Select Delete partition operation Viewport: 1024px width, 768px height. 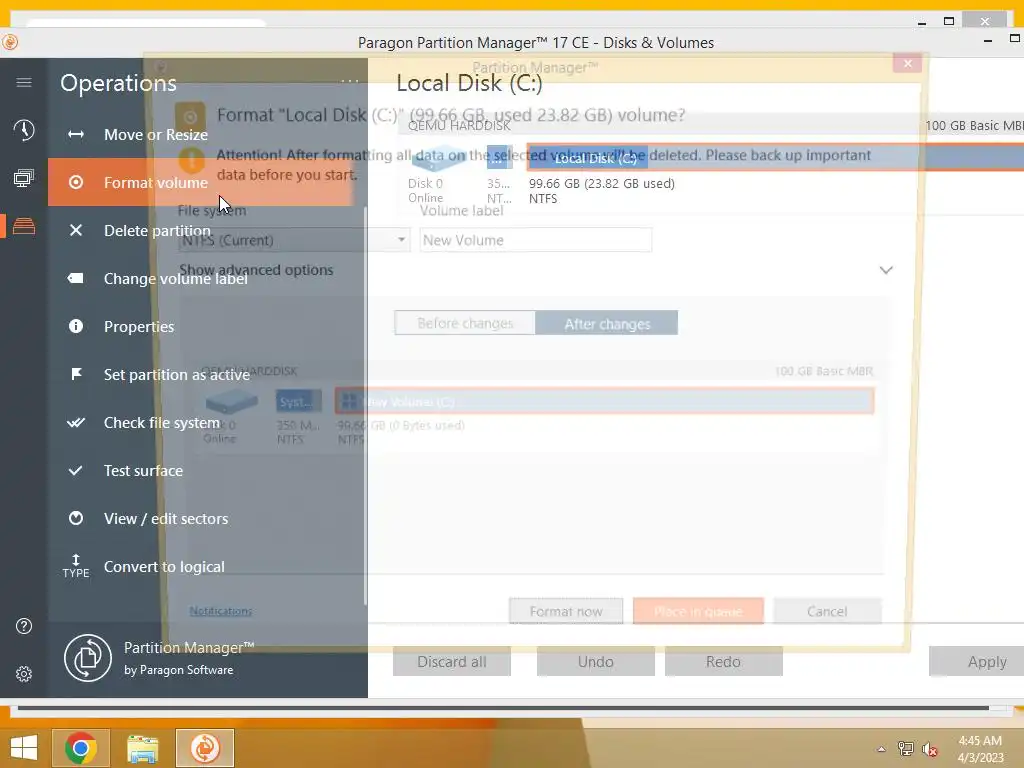(200, 230)
